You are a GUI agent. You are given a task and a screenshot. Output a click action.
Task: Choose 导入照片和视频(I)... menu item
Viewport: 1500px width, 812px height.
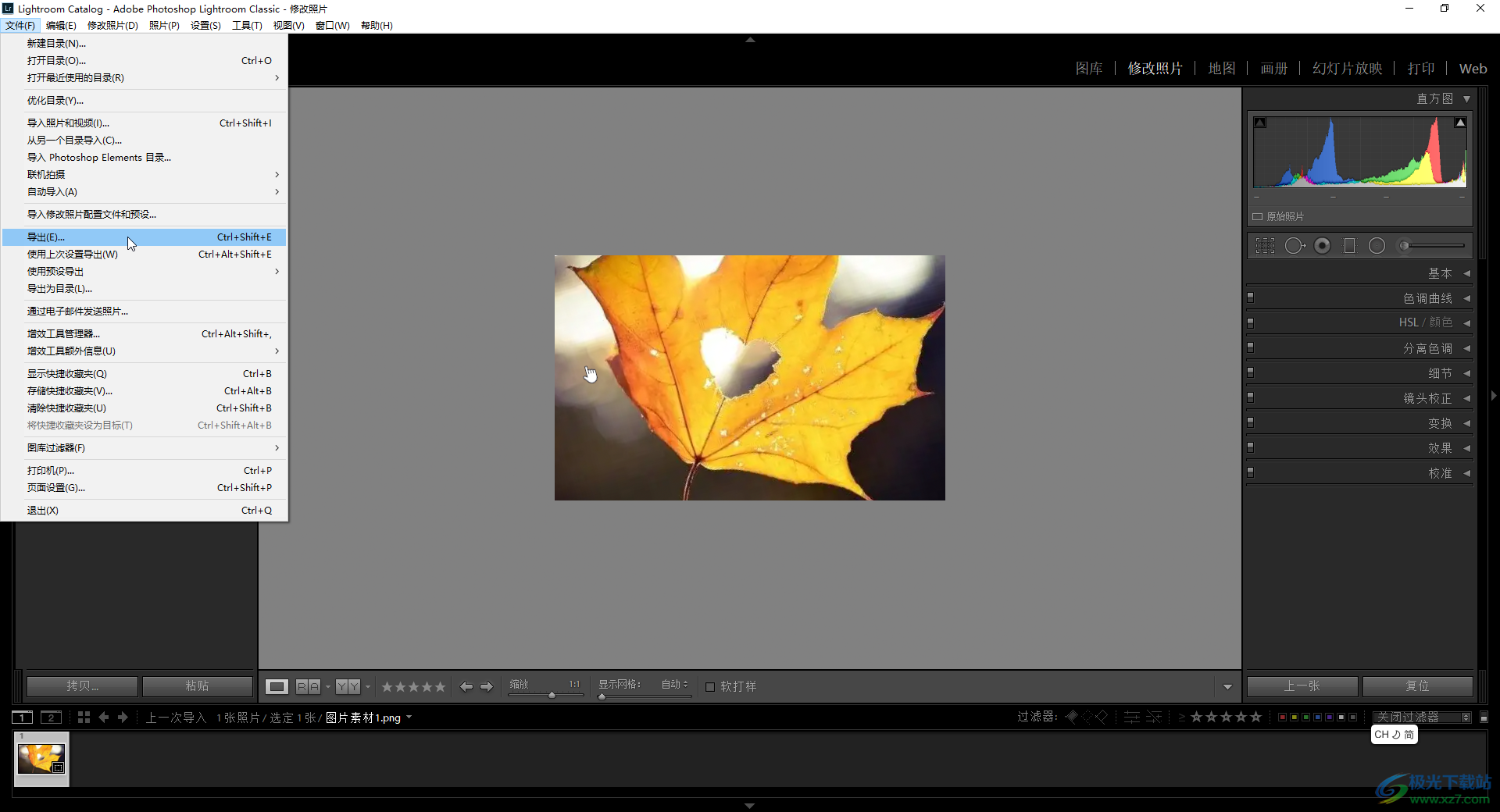[145, 123]
